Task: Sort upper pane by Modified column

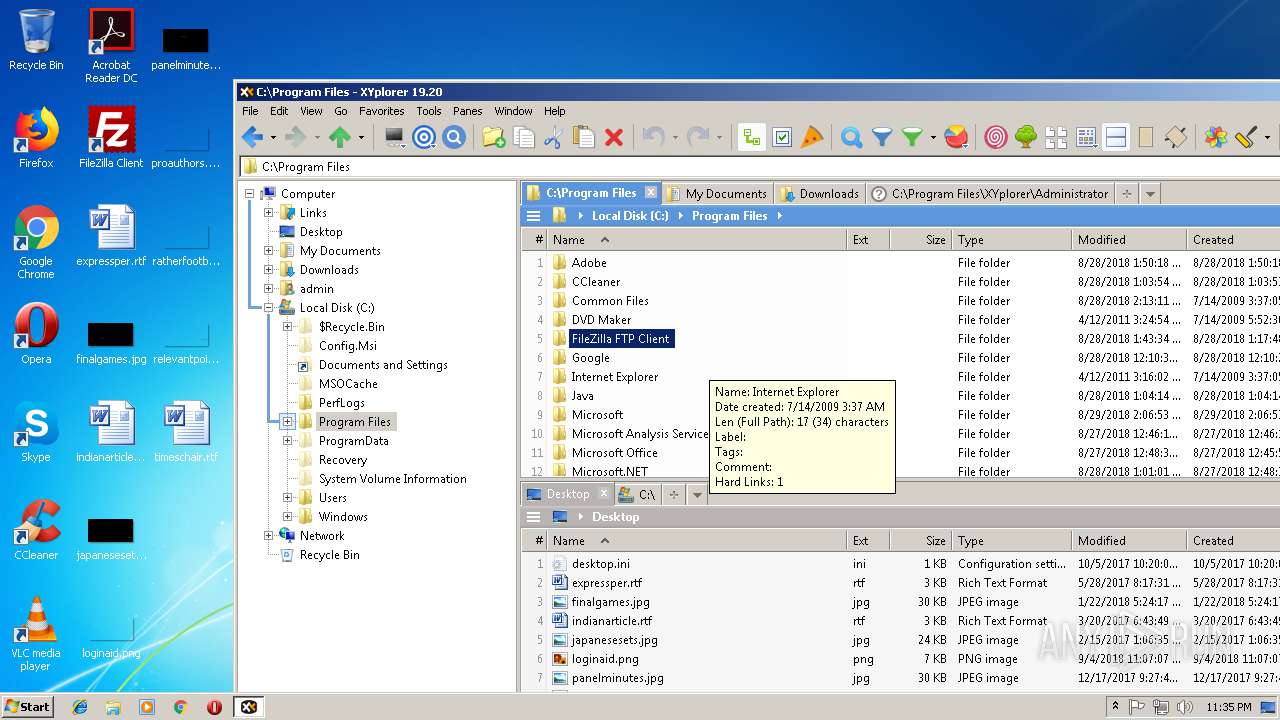Action: 1127,240
